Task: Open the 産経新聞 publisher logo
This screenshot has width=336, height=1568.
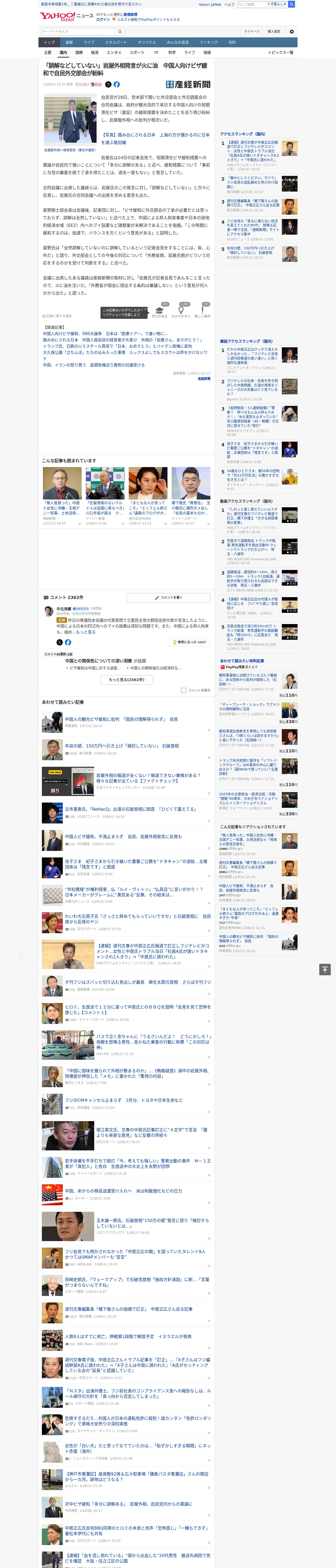Action: pyautogui.click(x=188, y=85)
